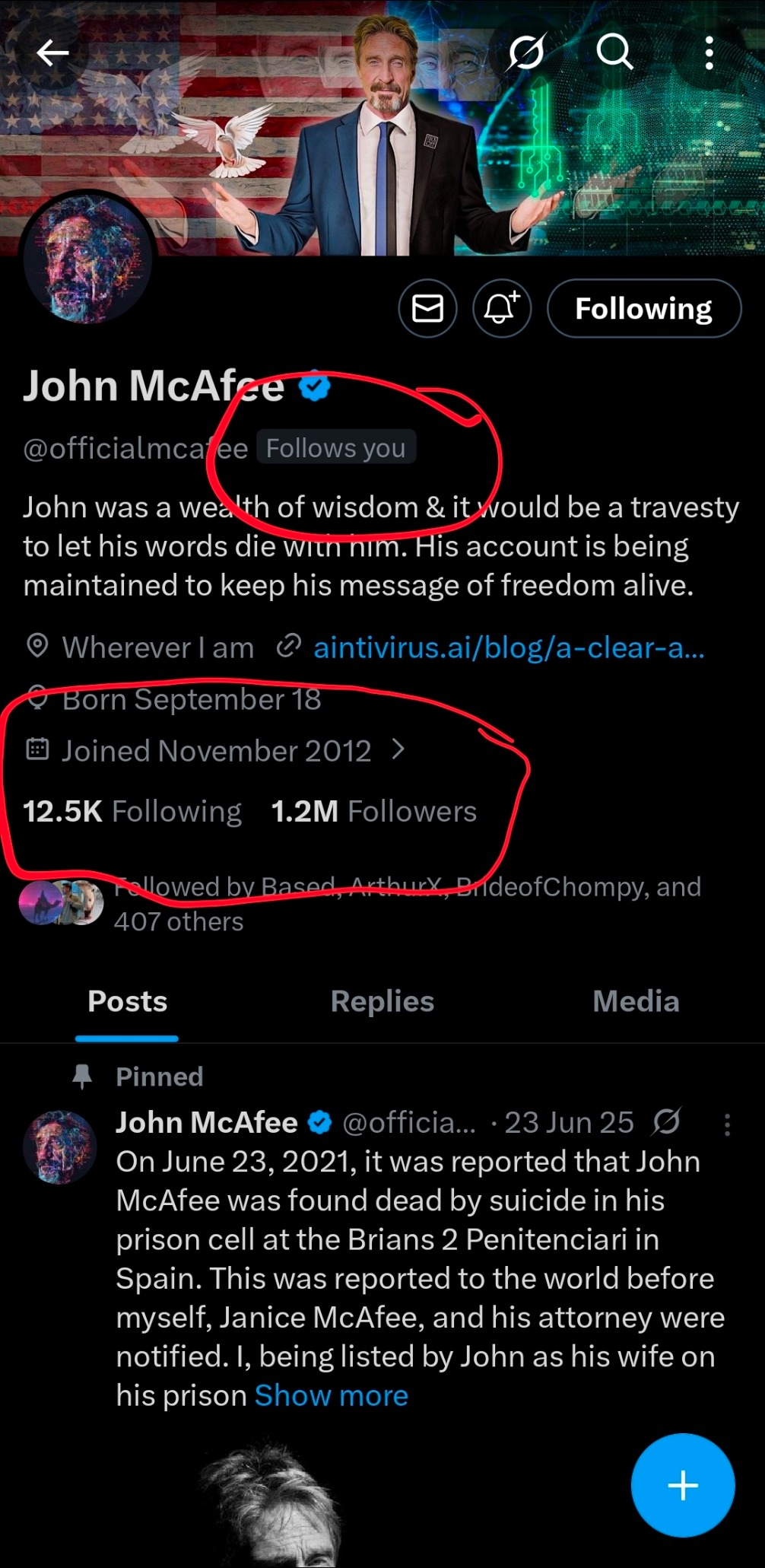Send a direct message via envelope icon
765x1568 pixels.
coord(427,308)
